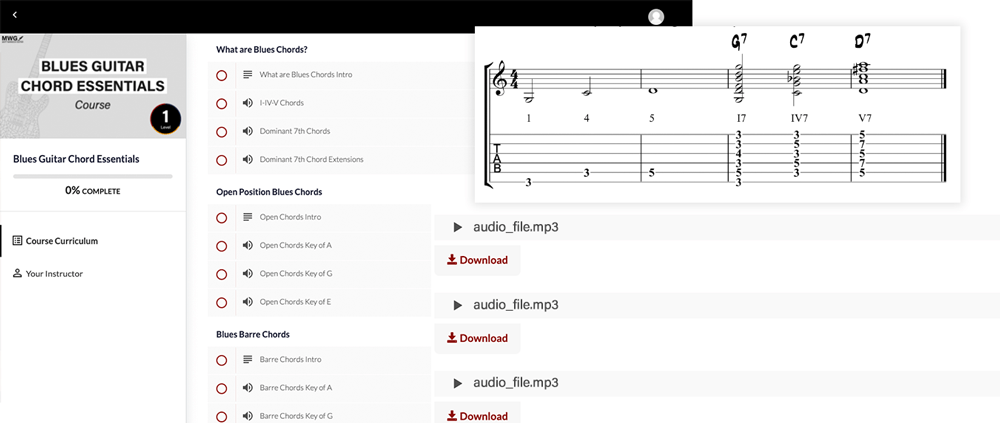Play the third audio_file.mp3
The height and width of the screenshot is (423, 1000).
[457, 383]
